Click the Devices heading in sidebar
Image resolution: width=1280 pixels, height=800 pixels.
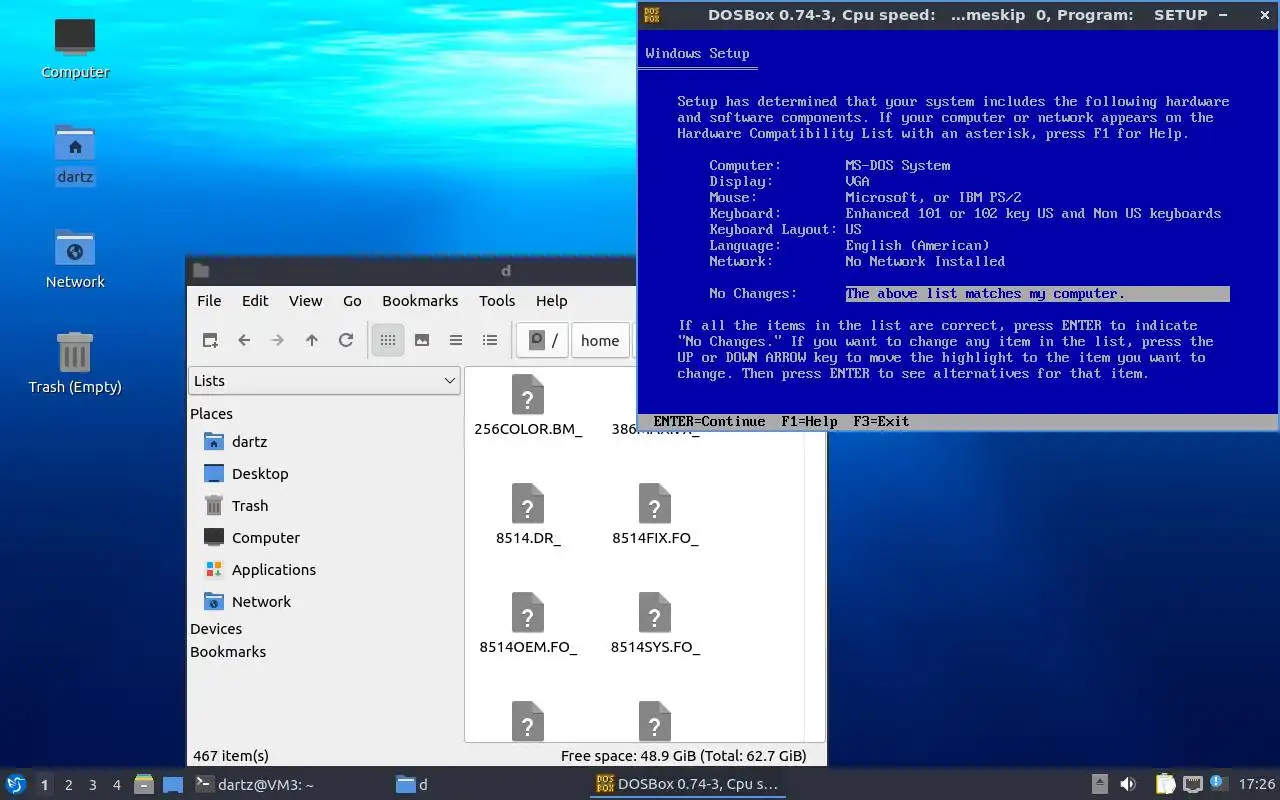pyautogui.click(x=216, y=629)
